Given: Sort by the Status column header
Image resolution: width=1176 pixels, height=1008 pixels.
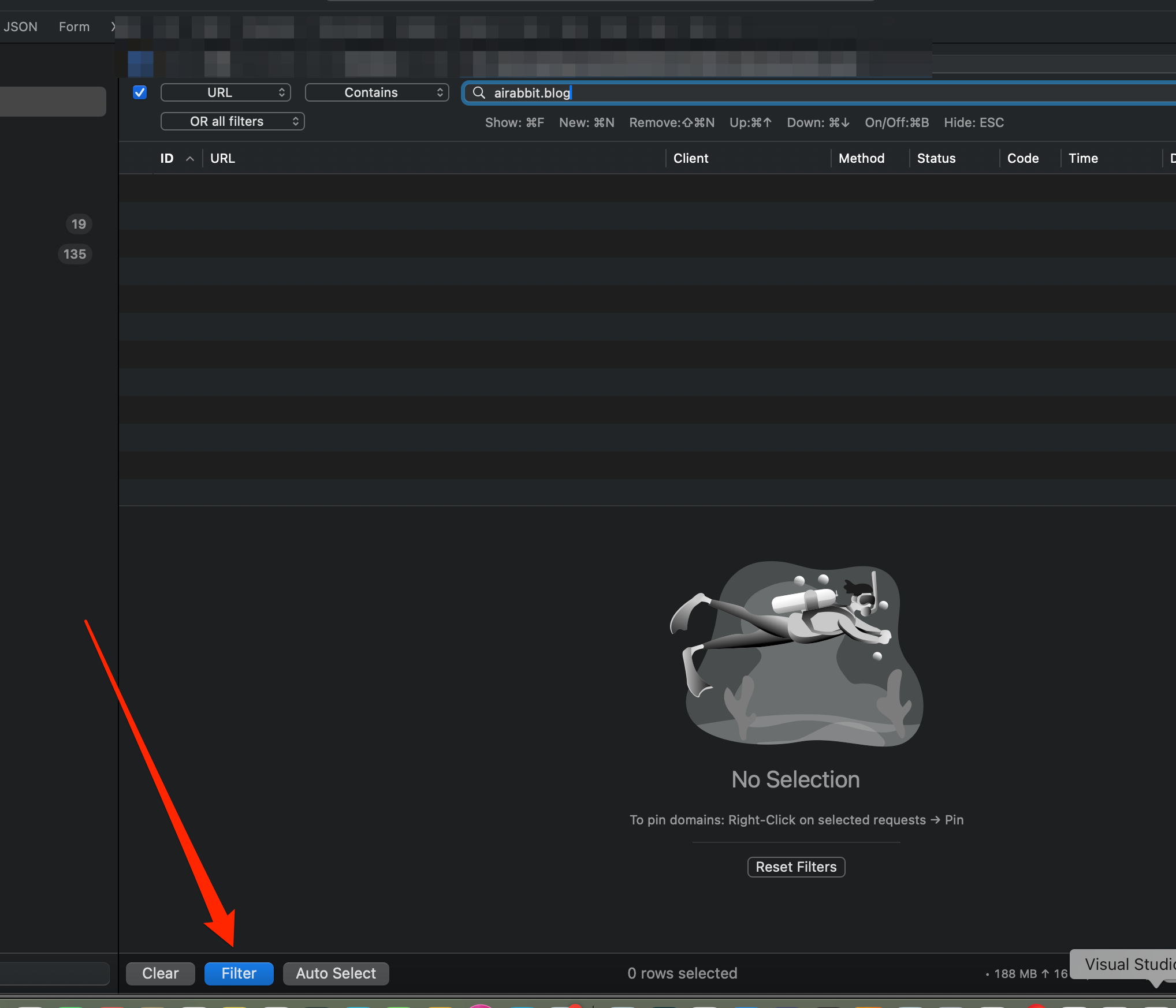Looking at the screenshot, I should (936, 158).
